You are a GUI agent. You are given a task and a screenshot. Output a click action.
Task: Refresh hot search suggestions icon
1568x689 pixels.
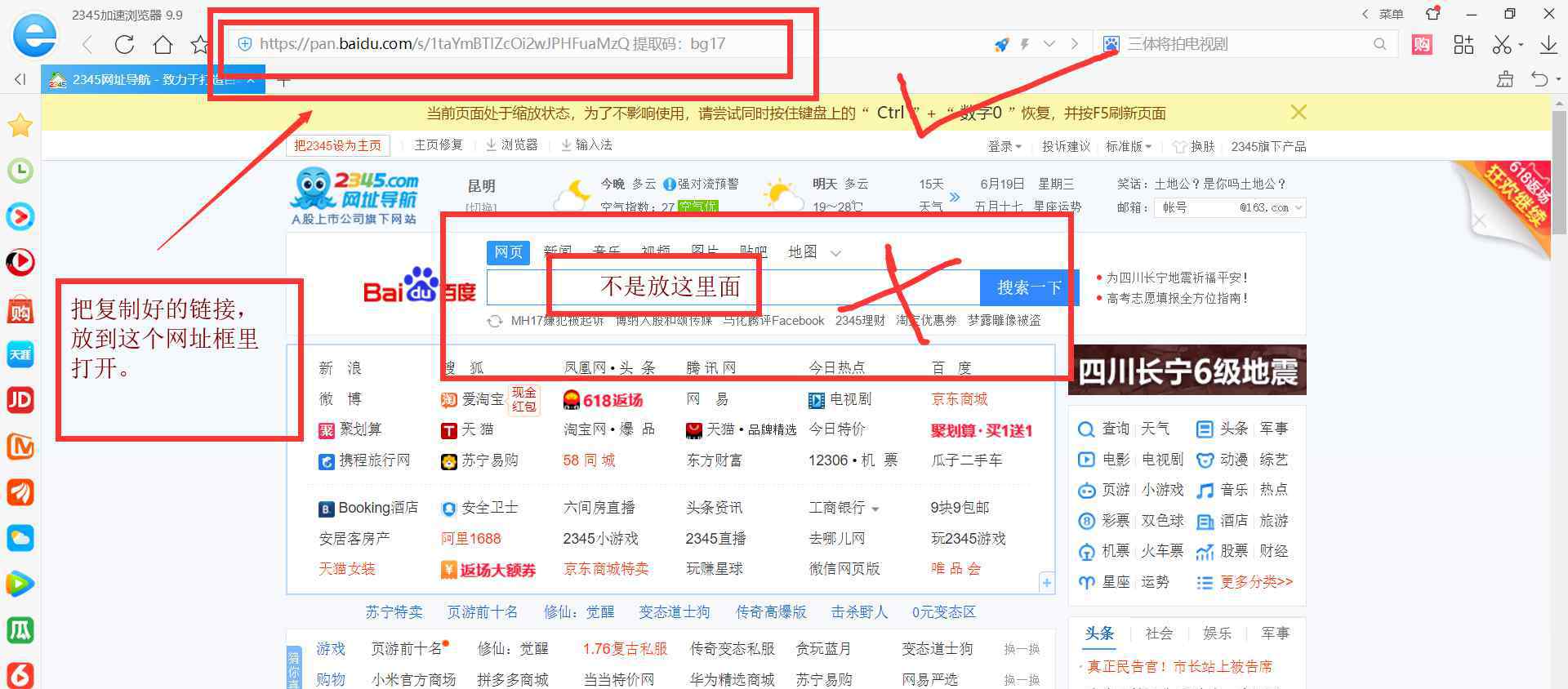[494, 321]
